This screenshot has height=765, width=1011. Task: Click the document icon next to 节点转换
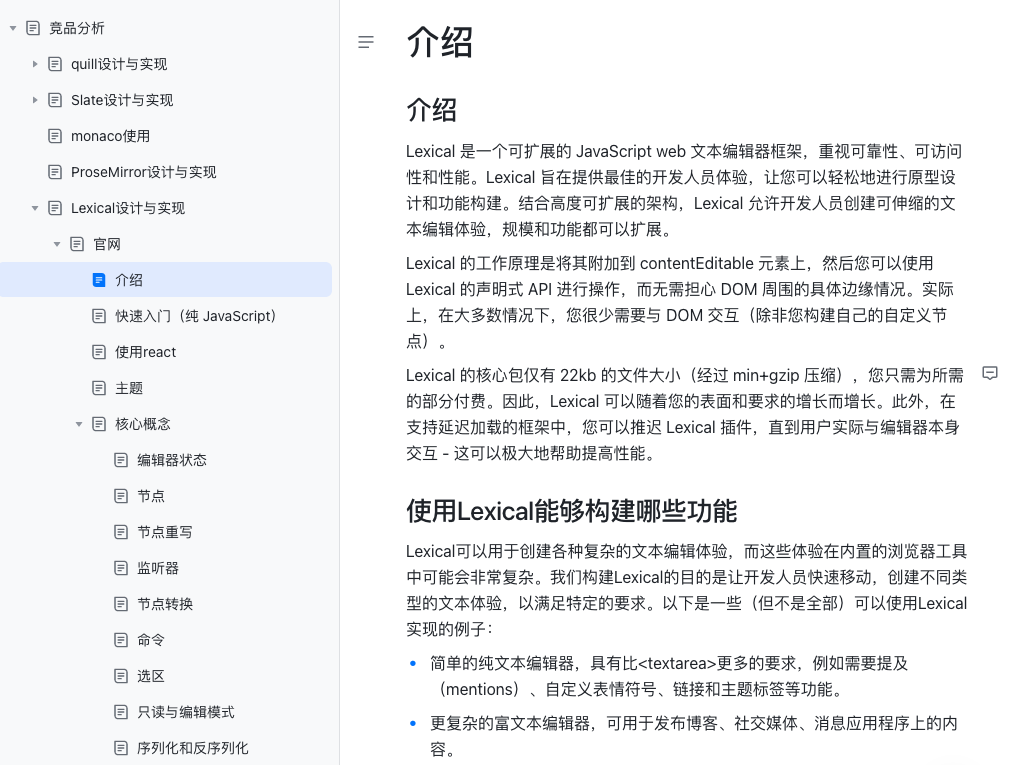point(121,604)
